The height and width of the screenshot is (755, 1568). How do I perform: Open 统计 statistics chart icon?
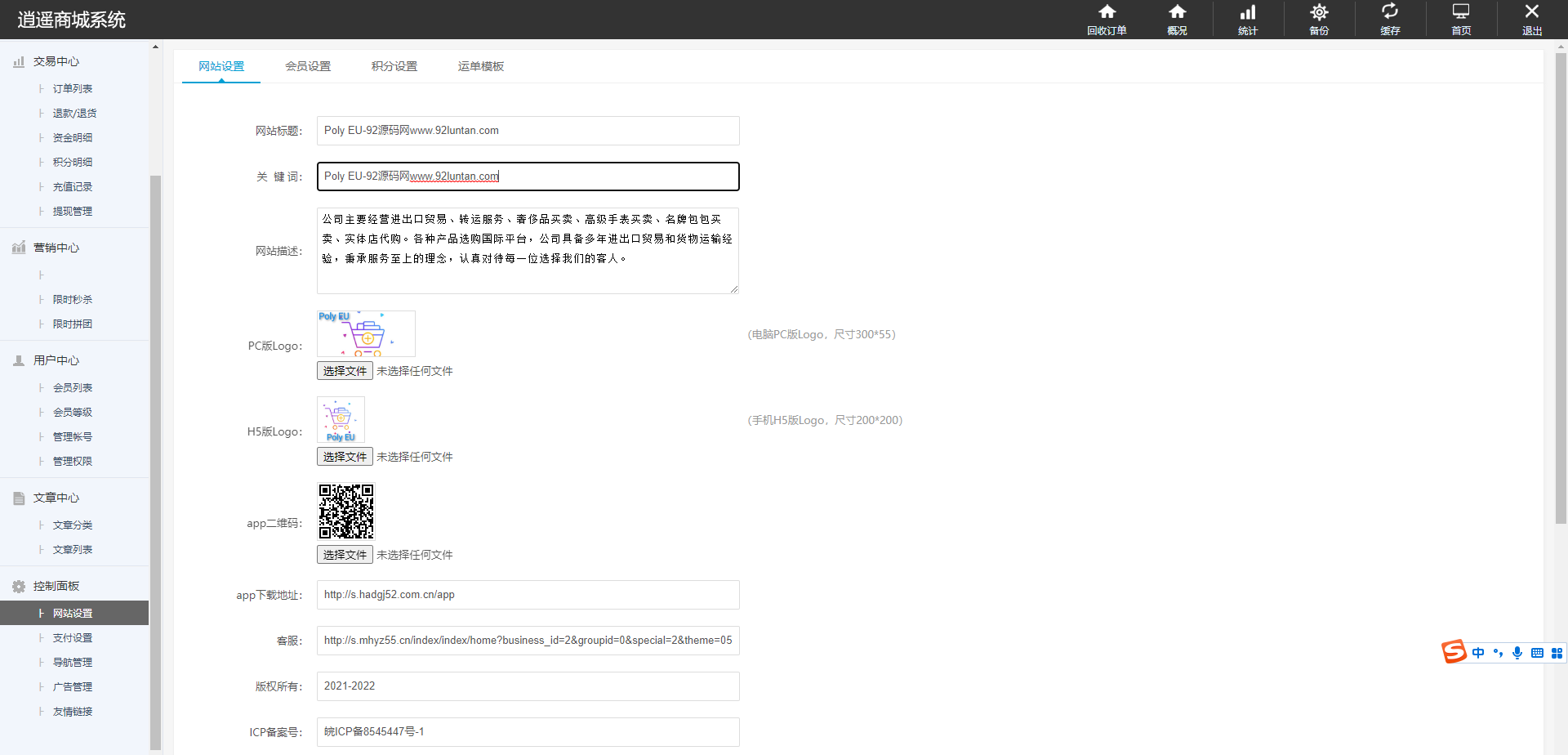(x=1248, y=20)
